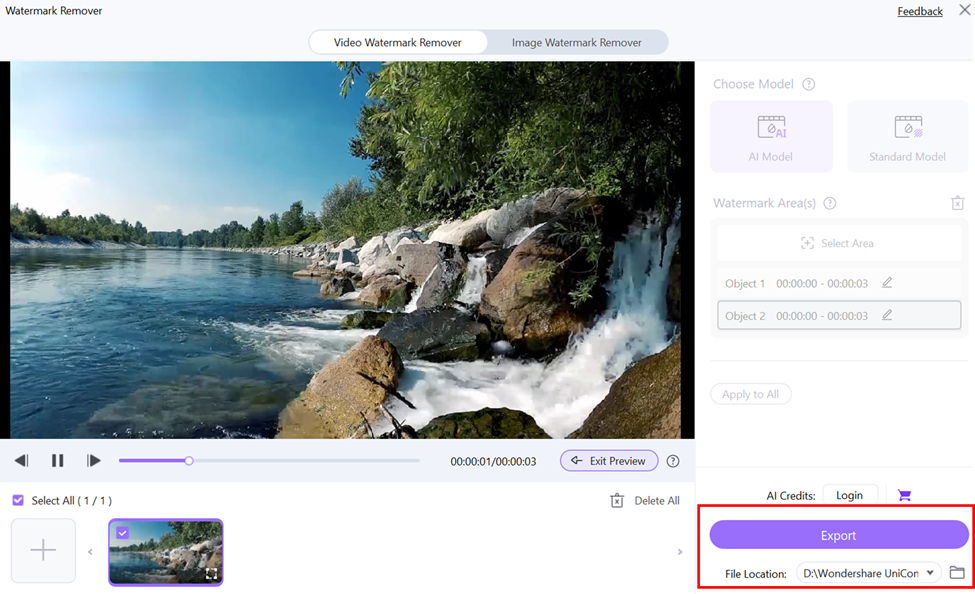Step back to previous frame

point(22,460)
